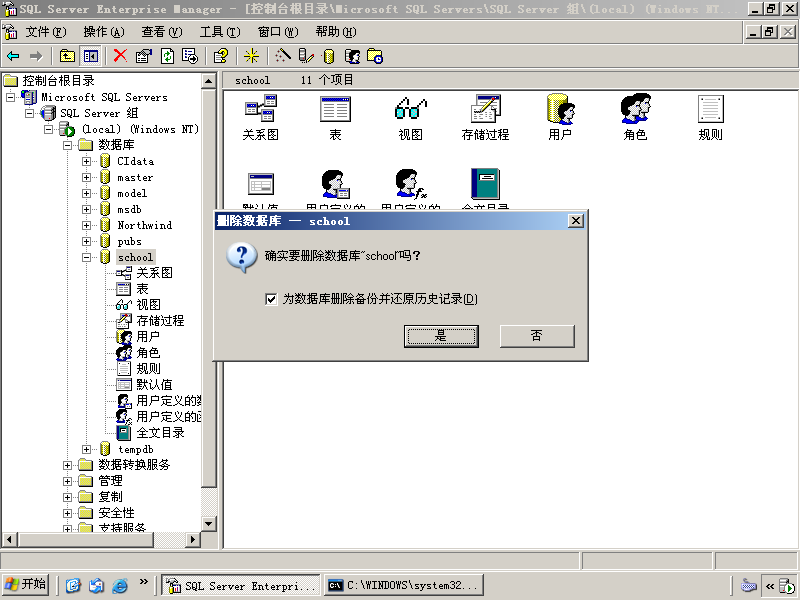Viewport: 800px width, 600px height.
Task: Open the 窗口(W) menu
Action: (x=278, y=32)
